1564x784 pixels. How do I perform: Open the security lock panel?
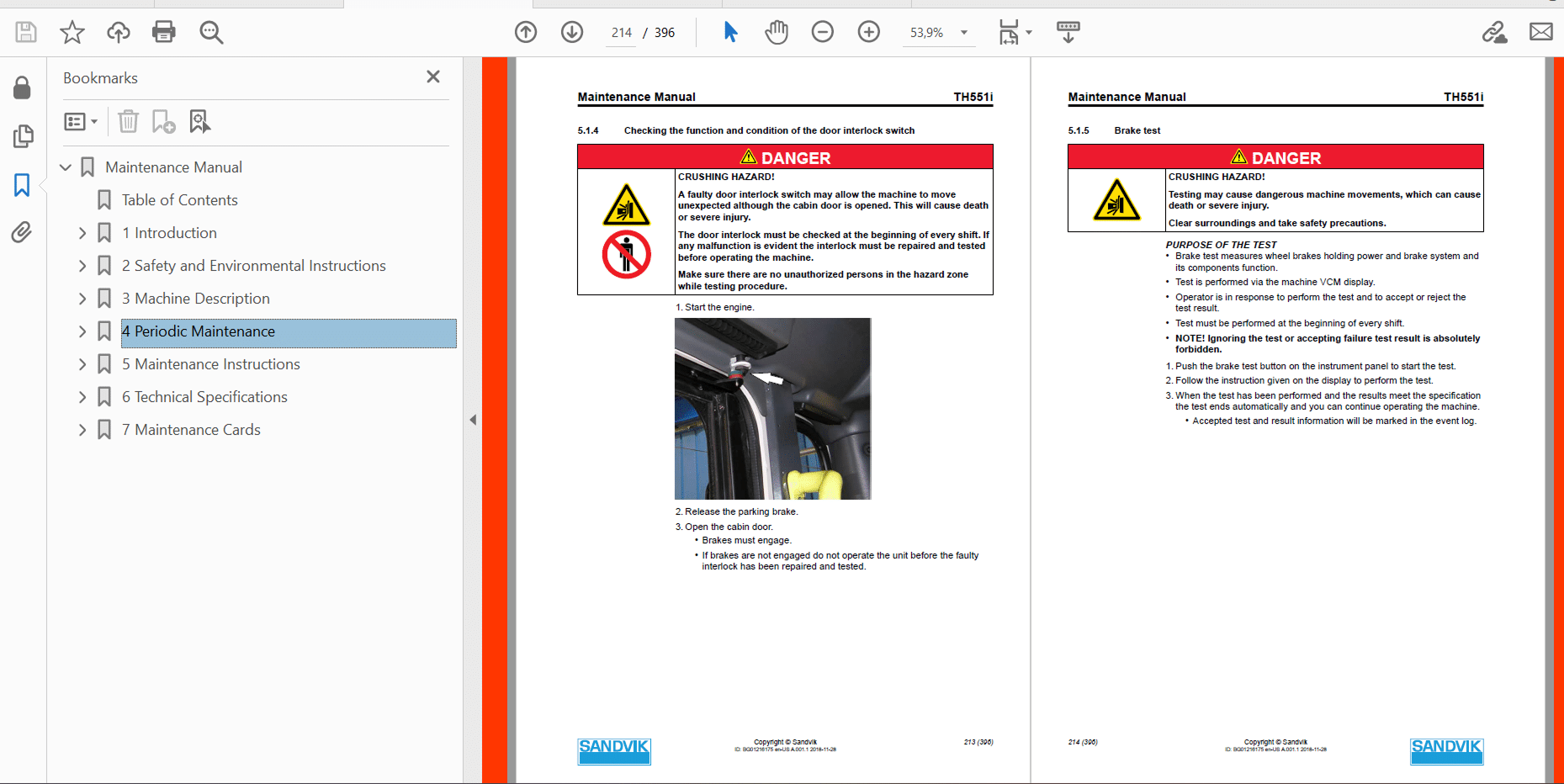pos(22,88)
